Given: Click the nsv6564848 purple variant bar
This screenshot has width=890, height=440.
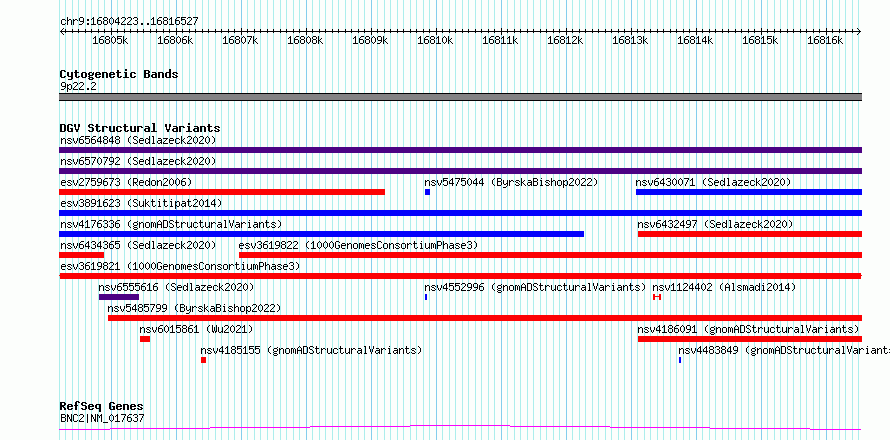Looking at the screenshot, I should click(x=460, y=150).
